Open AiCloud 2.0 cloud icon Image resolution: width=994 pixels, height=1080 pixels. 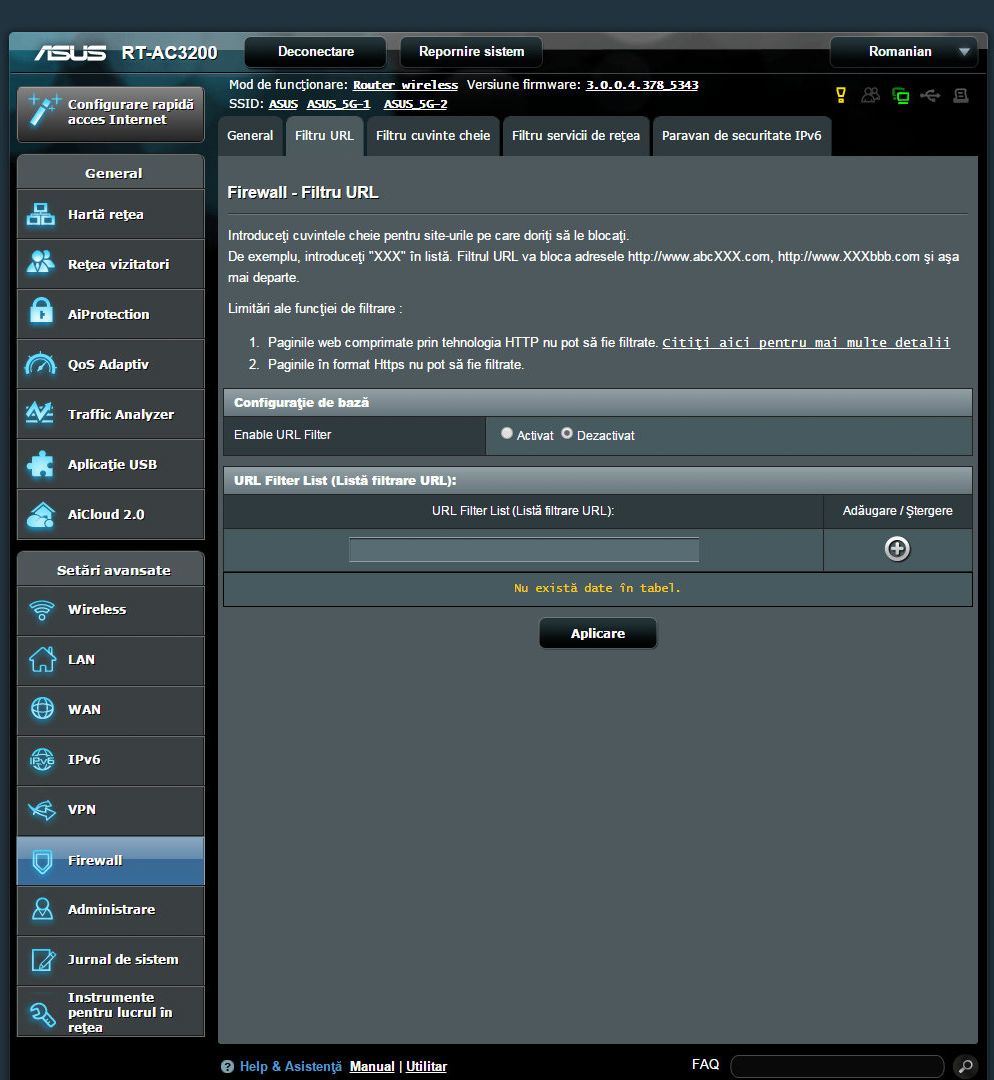click(42, 514)
